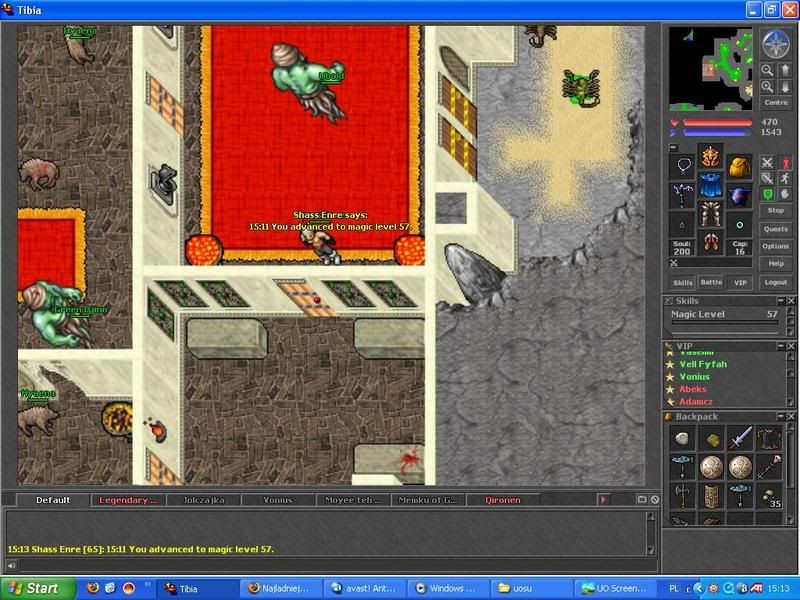Image resolution: width=800 pixels, height=600 pixels.
Task: Select VIP entry Adamcz
Action: (x=695, y=402)
